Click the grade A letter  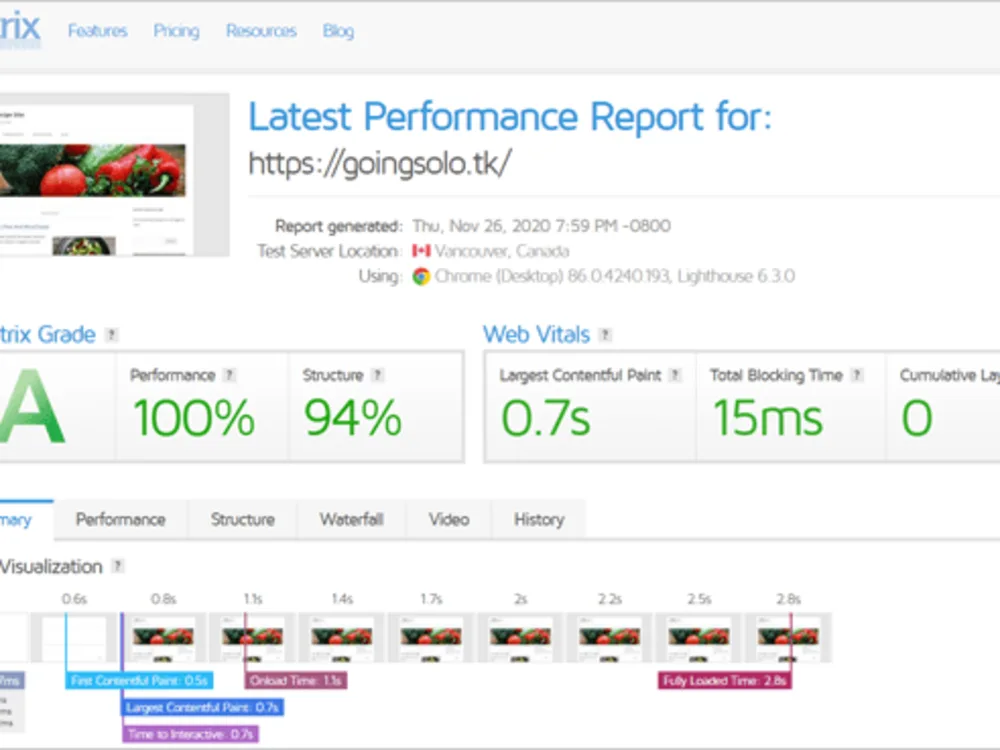[x=32, y=406]
